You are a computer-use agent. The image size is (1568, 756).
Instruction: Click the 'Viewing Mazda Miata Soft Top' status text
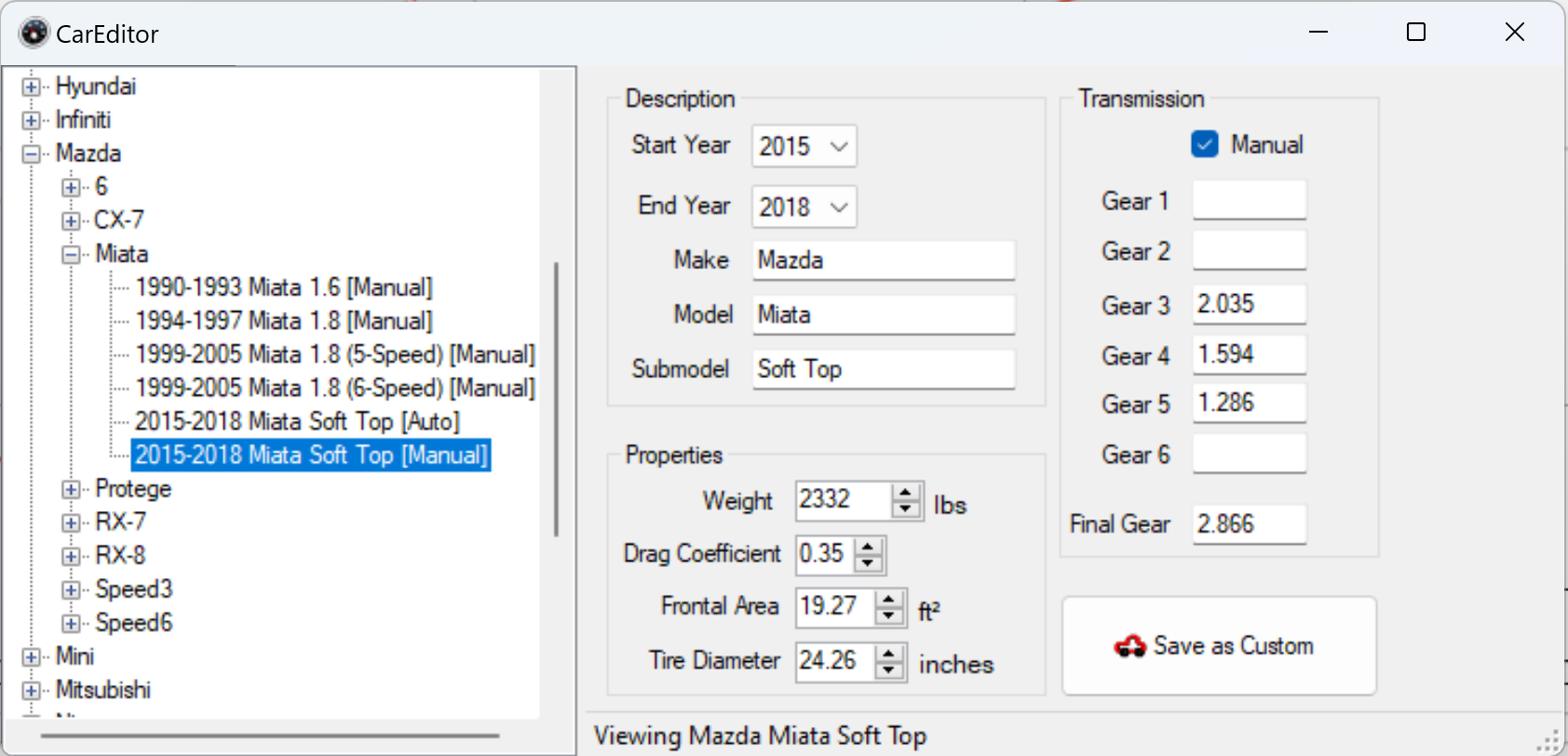[760, 736]
